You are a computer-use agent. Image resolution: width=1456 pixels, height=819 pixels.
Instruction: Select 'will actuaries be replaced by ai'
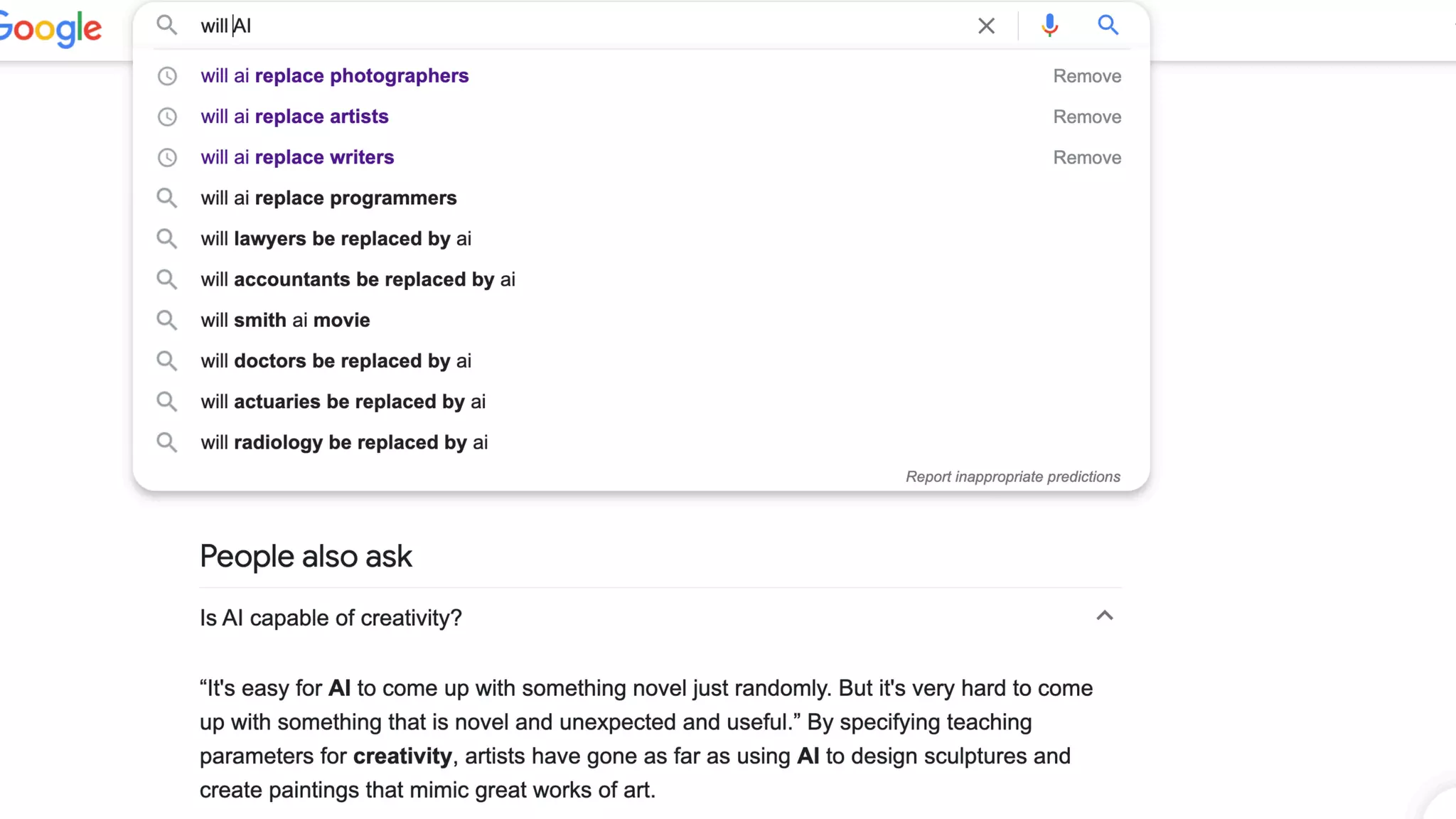click(x=343, y=402)
